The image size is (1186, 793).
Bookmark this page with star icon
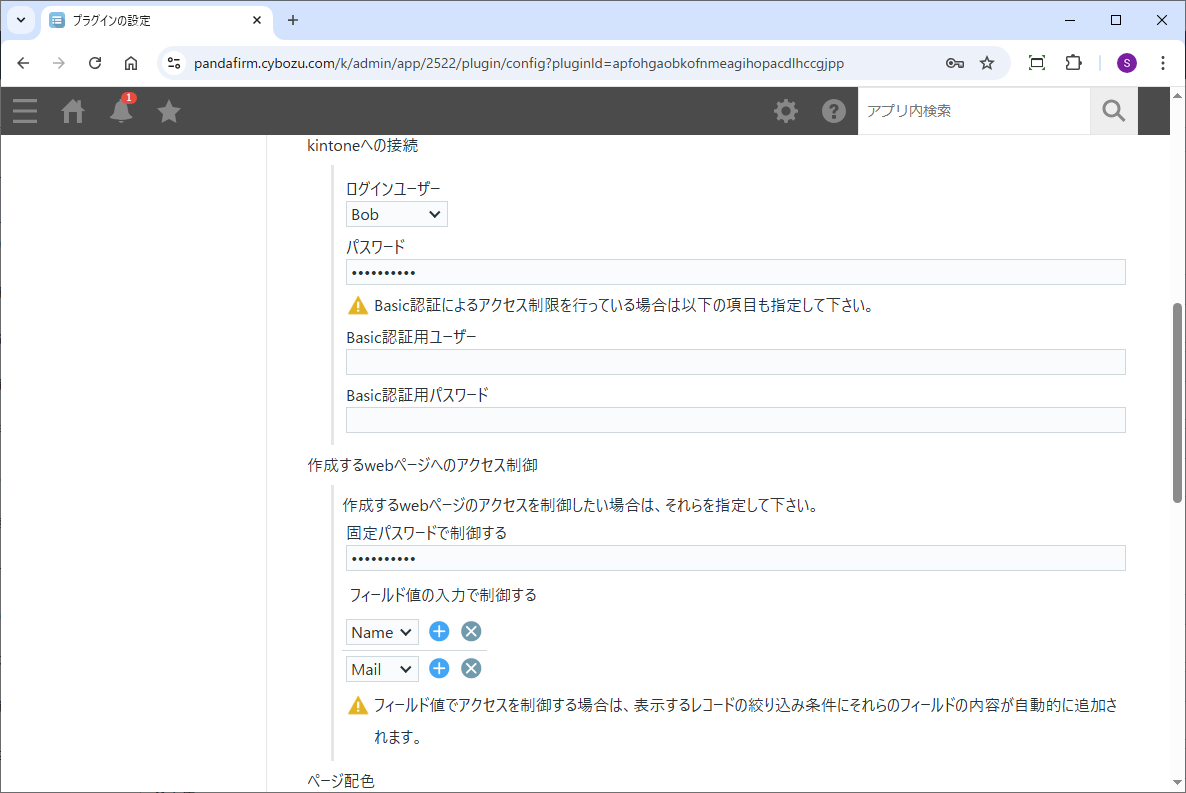coord(987,63)
